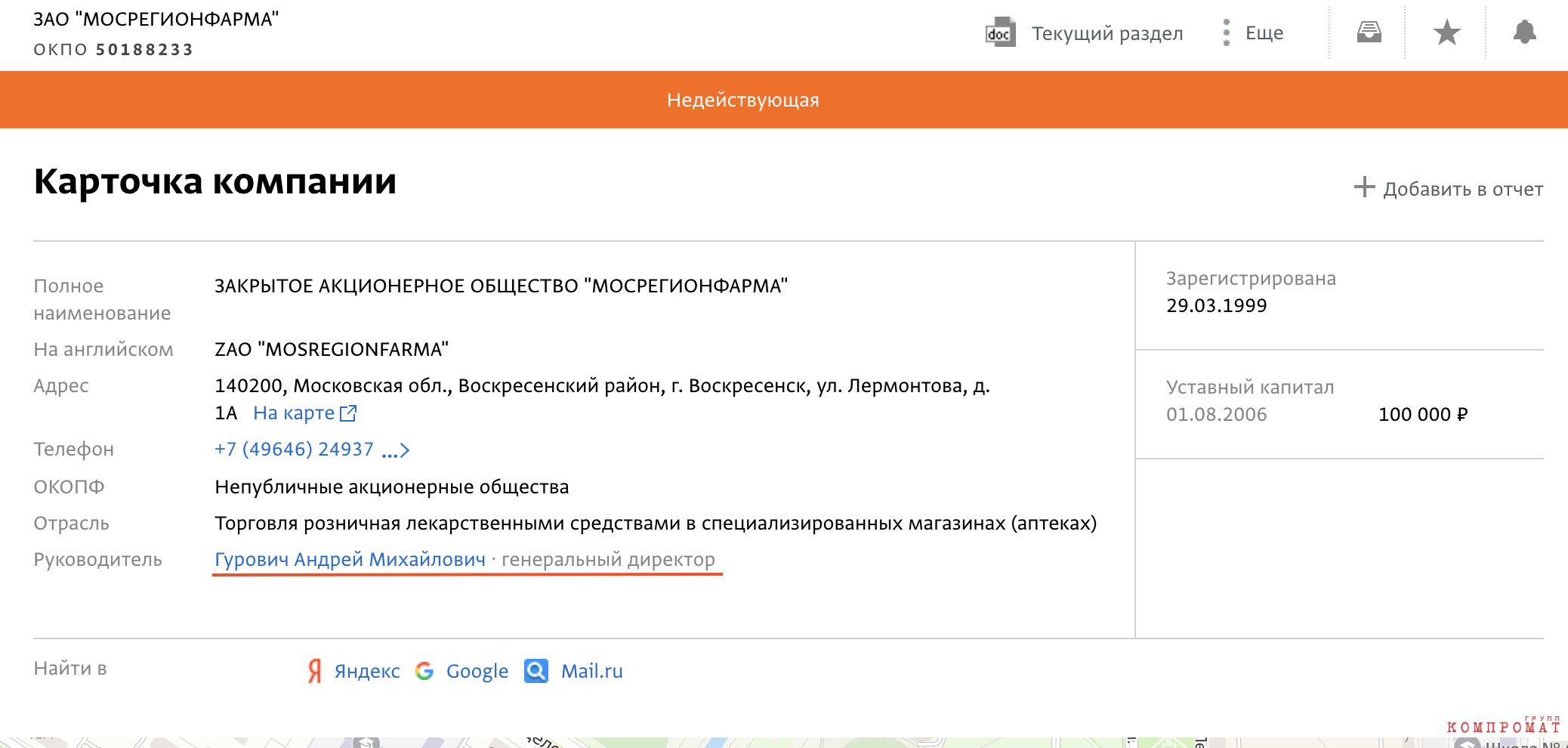Click the plus icon beside 'Добавить в отчет'
This screenshot has height=748, width=1568.
coord(1364,187)
